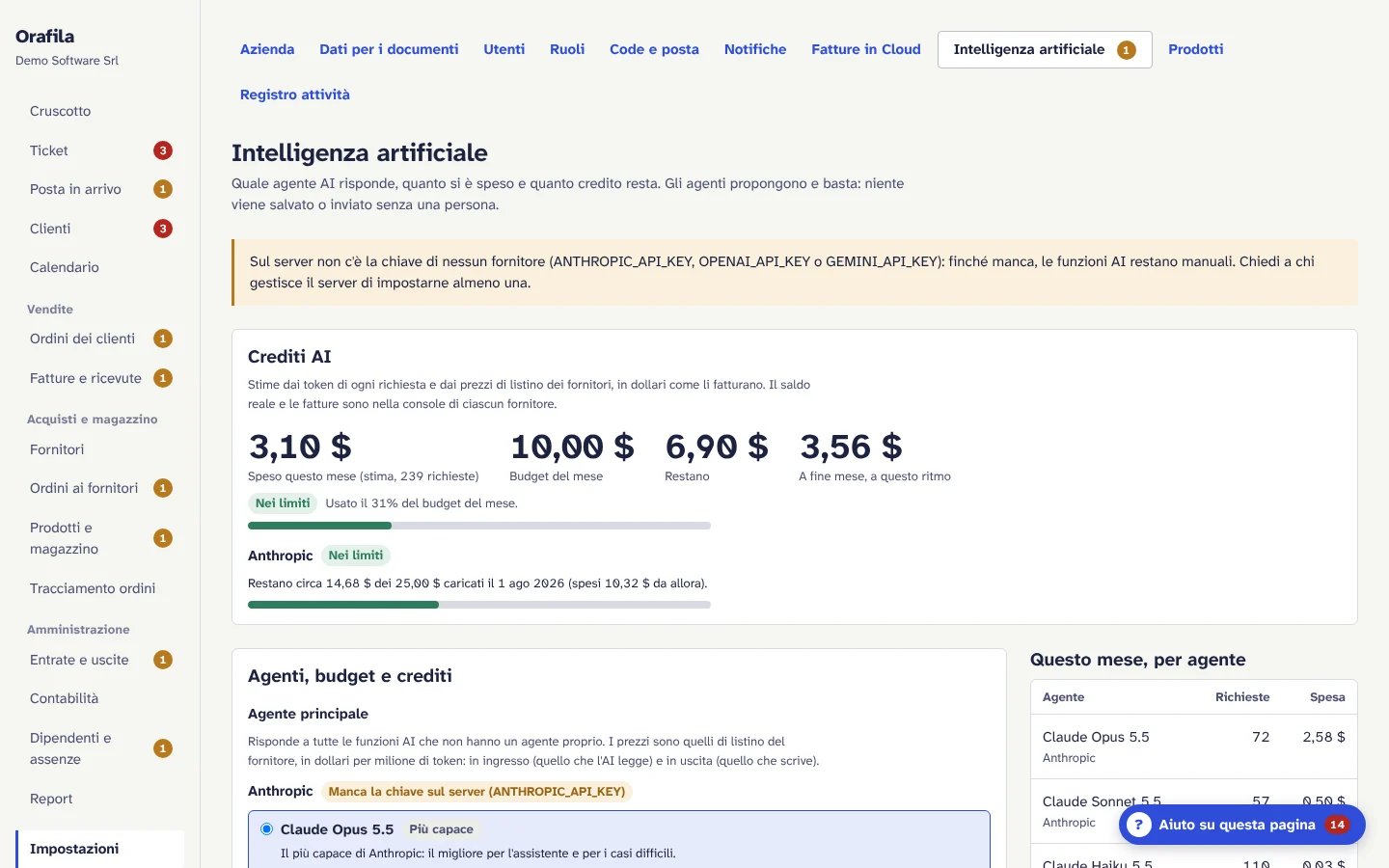Click the Nei limiti badge beside Anthropic
Screen dimensions: 1389x868
[x=356, y=556]
